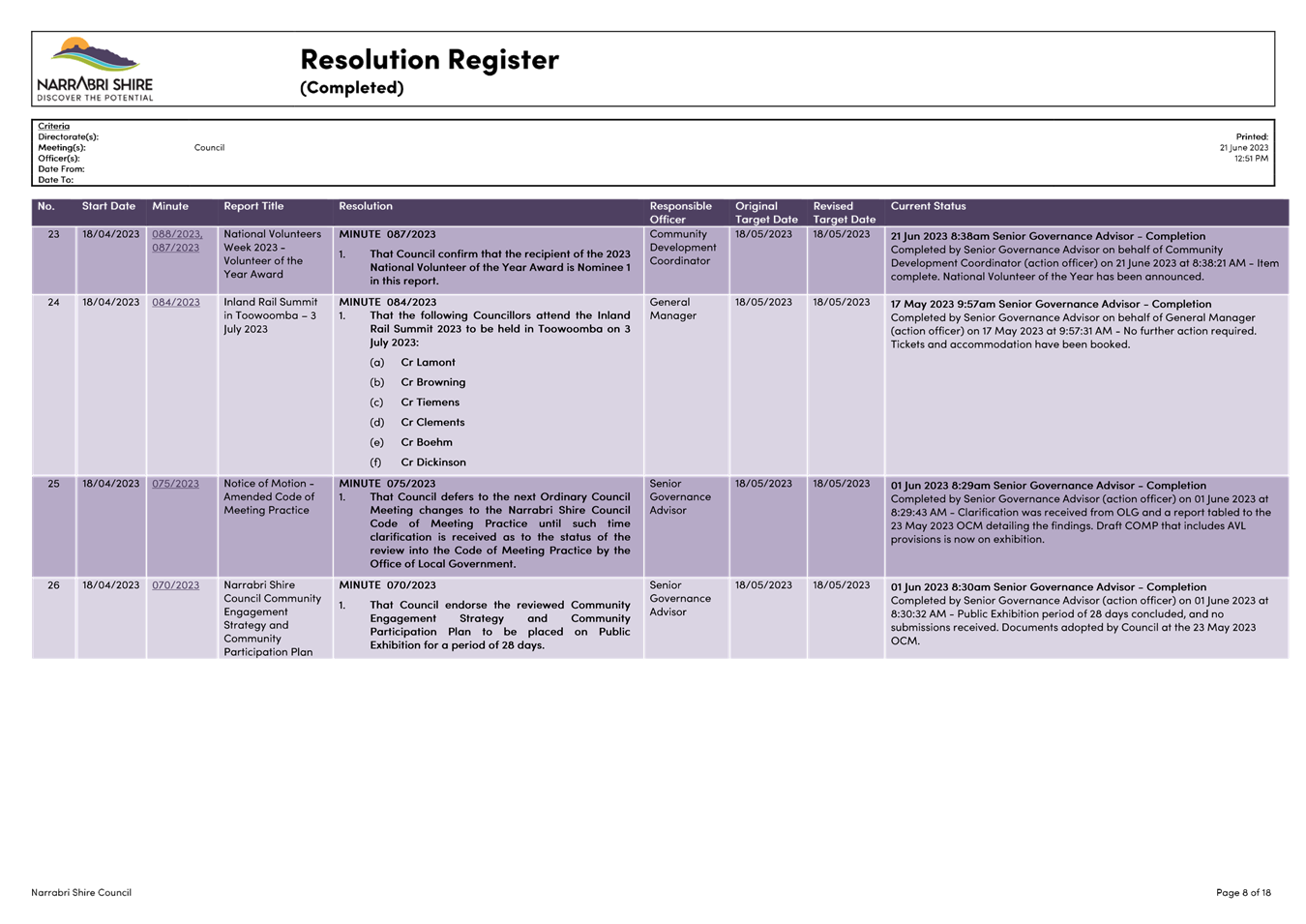Click start date 18/04/2023 in row 24
The width and height of the screenshot is (1306, 924).
(110, 302)
